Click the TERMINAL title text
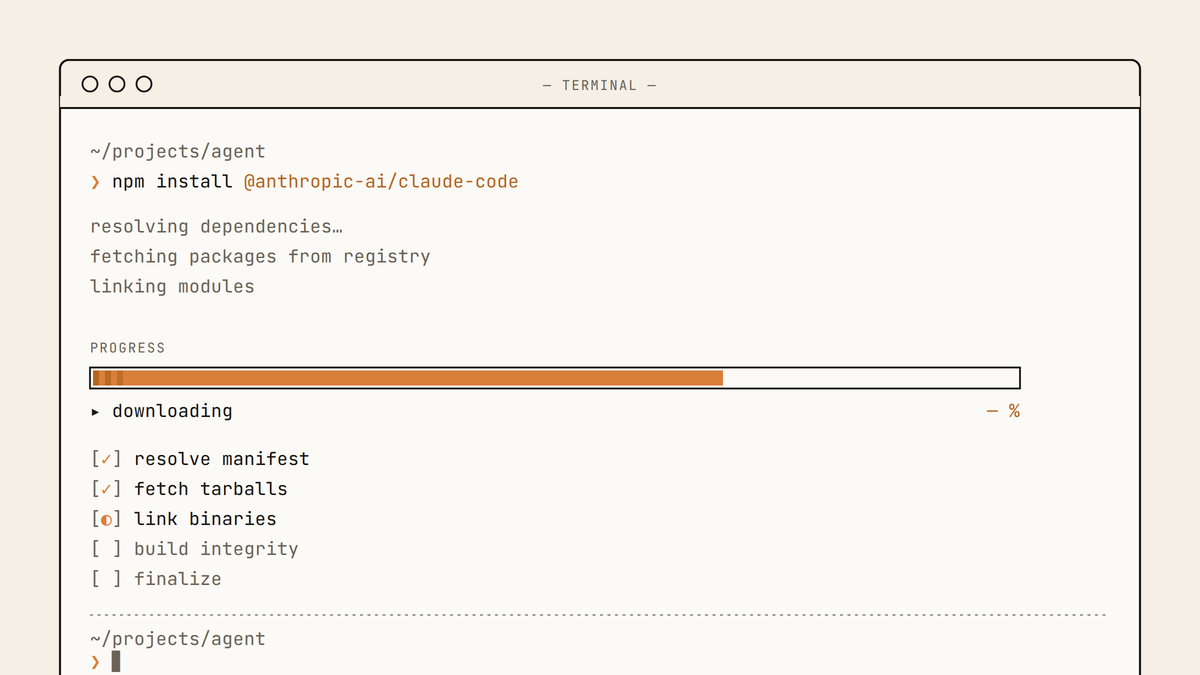 599,85
